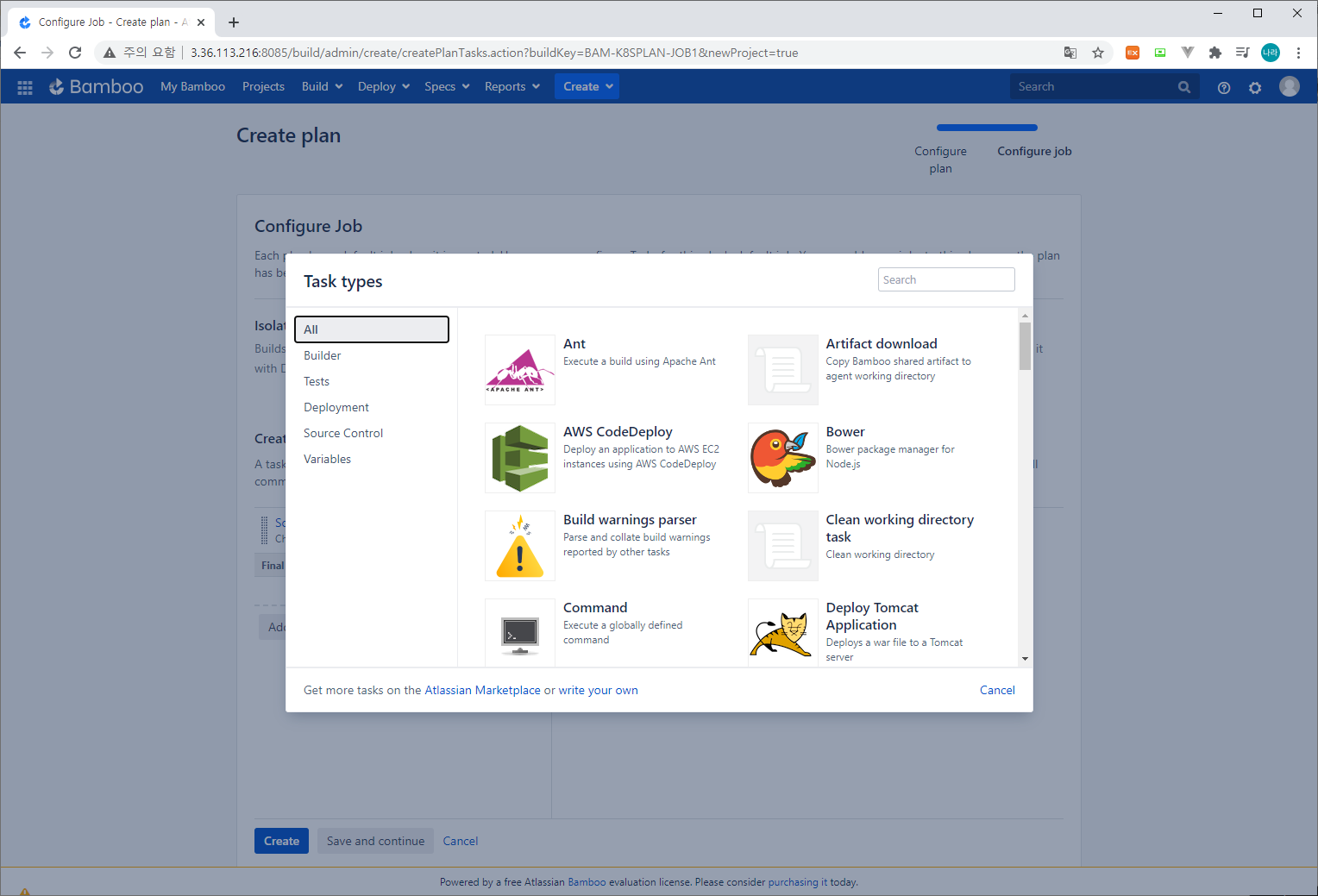
Task: Cancel the Task types dialog
Action: 997,690
